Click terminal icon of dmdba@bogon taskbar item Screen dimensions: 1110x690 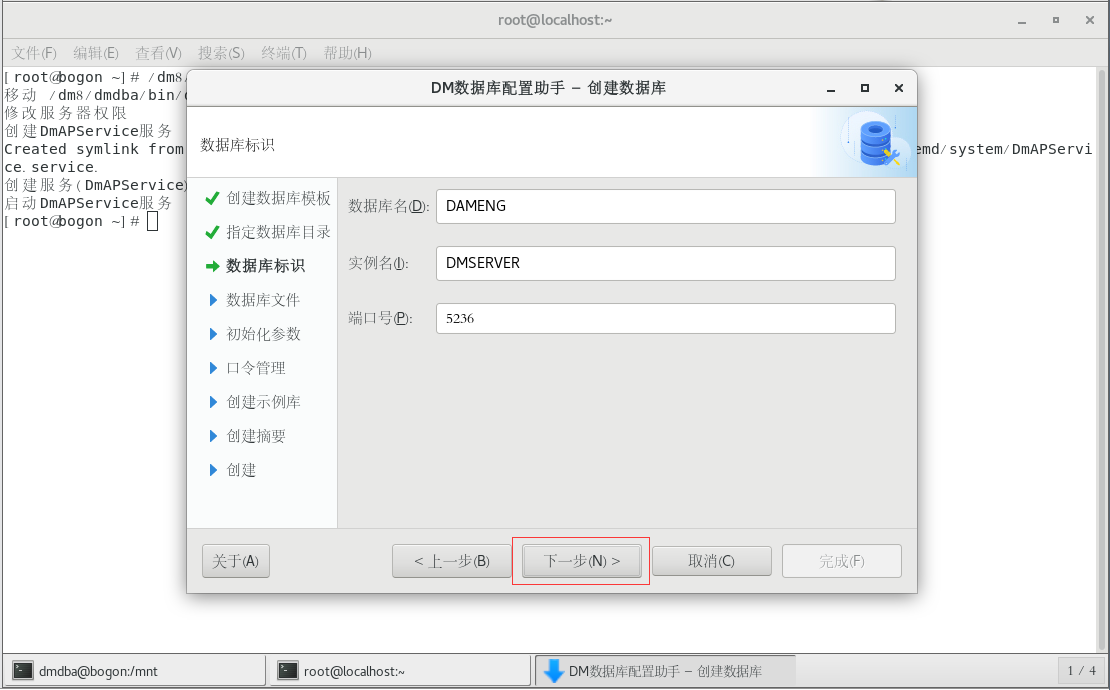[23, 671]
